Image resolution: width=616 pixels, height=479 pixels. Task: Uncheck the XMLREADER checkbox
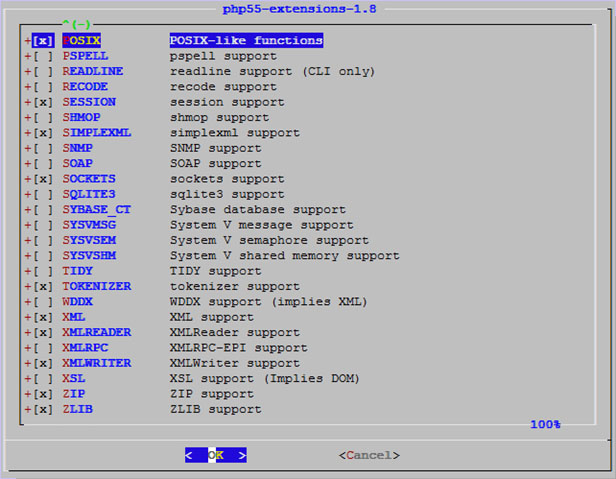coord(43,332)
